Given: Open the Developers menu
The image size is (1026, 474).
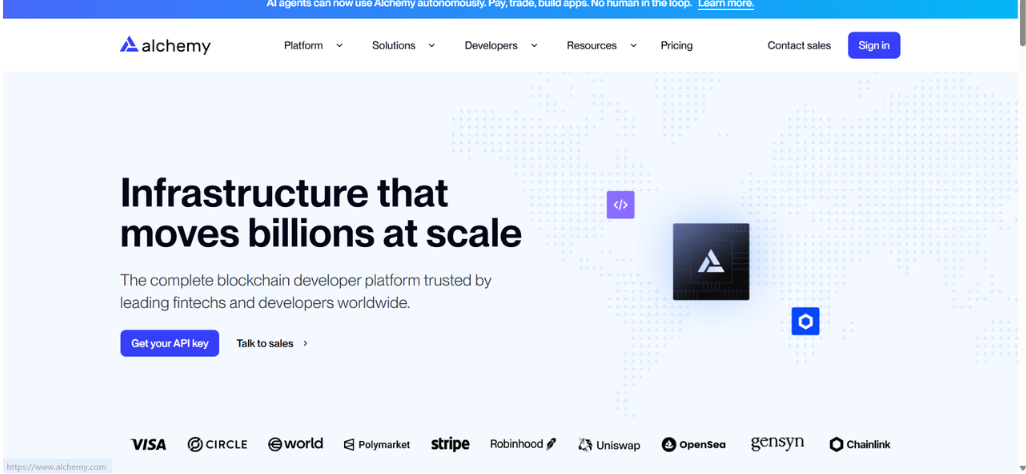Looking at the screenshot, I should [491, 45].
